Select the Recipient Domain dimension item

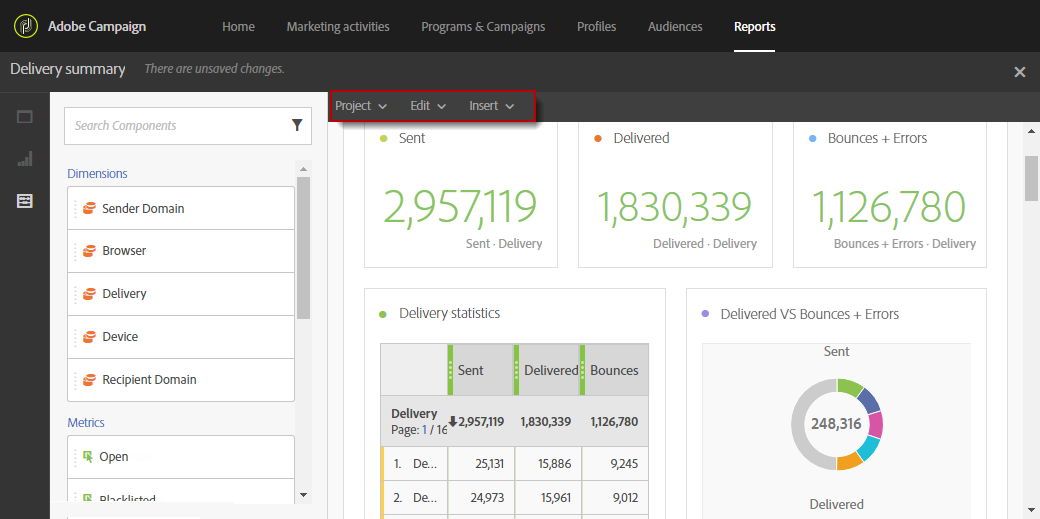click(x=149, y=380)
